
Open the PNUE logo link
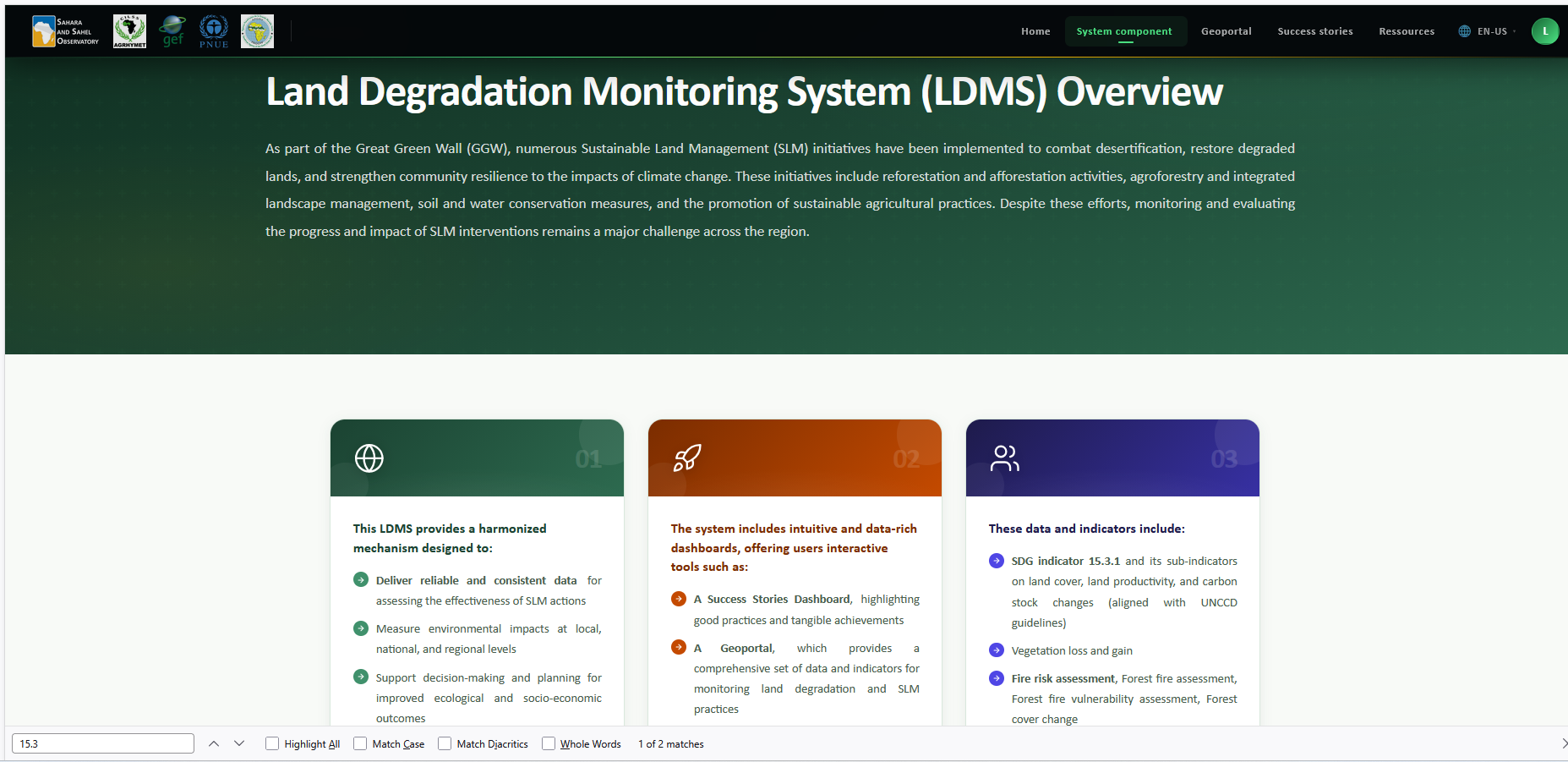(x=213, y=30)
